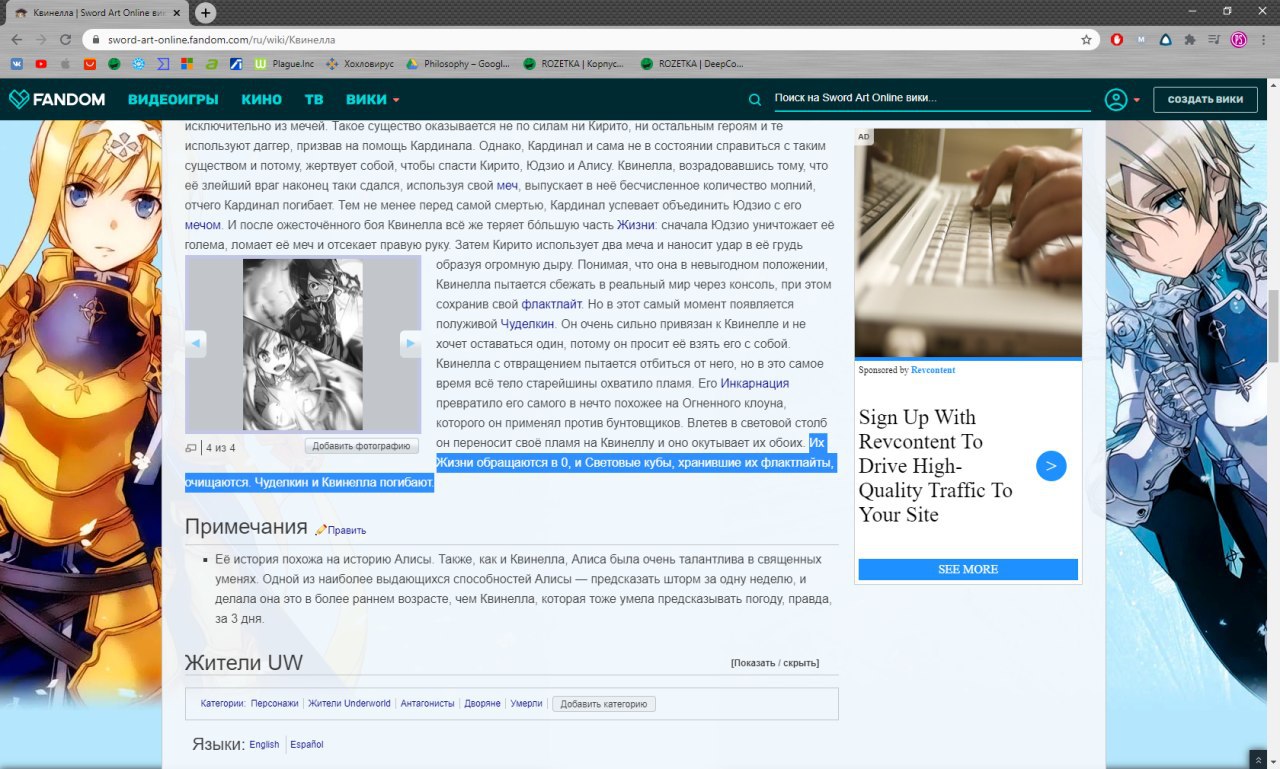
Task: Click the magnifying glass search icon
Action: 755,99
